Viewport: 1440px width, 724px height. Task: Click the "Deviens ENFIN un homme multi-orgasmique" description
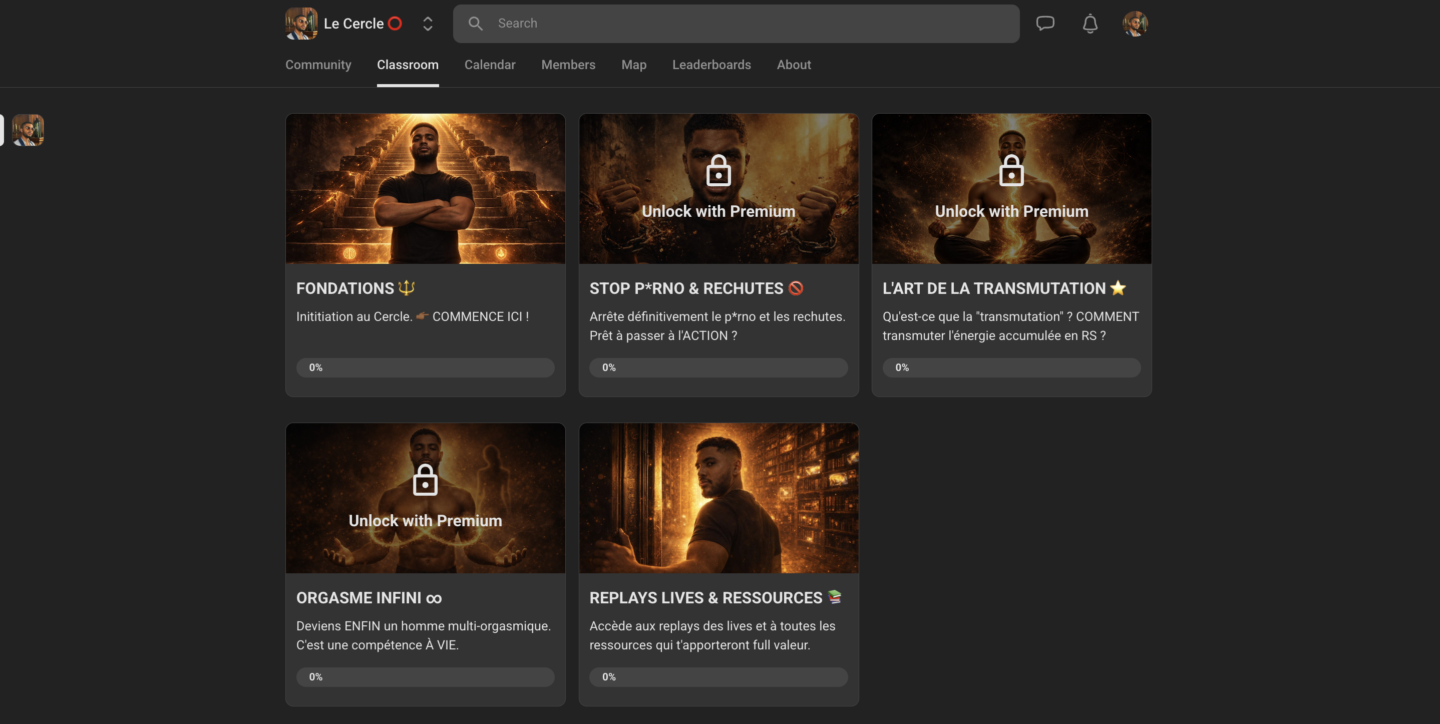423,636
